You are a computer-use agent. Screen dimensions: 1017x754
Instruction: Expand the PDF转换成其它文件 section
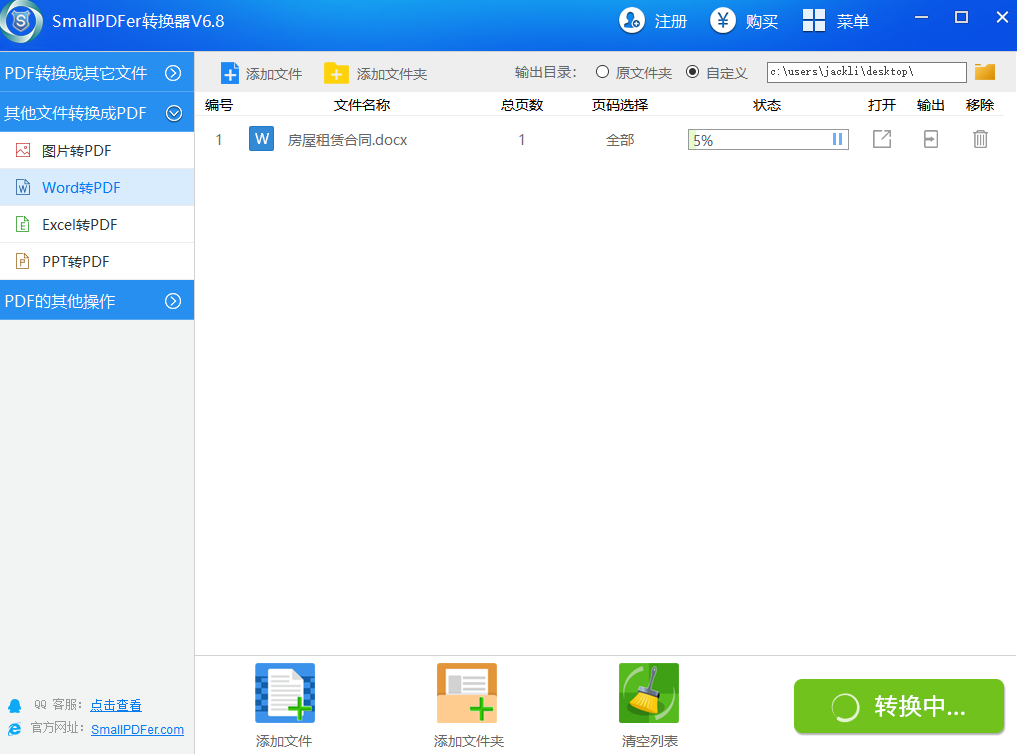click(x=97, y=72)
